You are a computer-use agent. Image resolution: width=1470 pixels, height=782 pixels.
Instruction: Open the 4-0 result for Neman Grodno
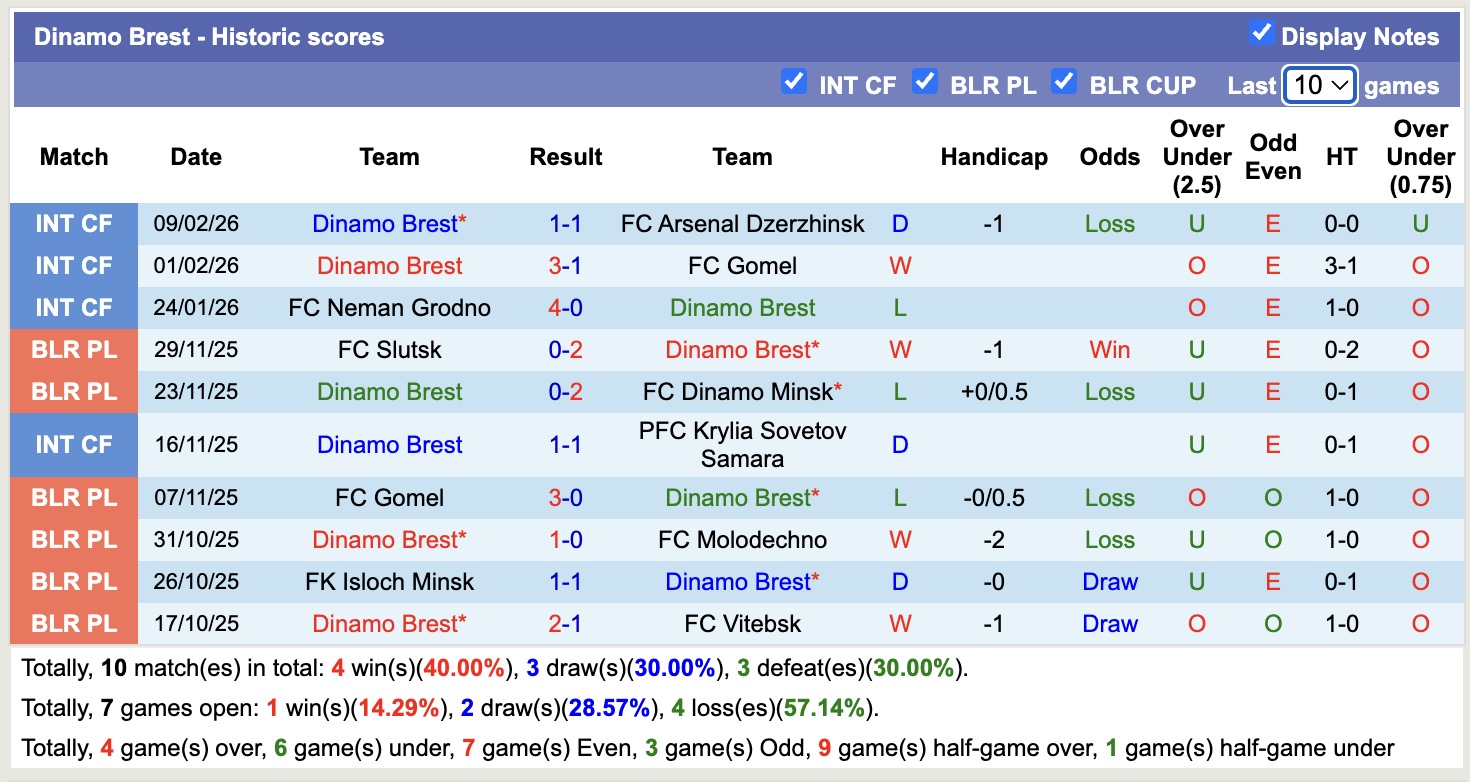565,308
